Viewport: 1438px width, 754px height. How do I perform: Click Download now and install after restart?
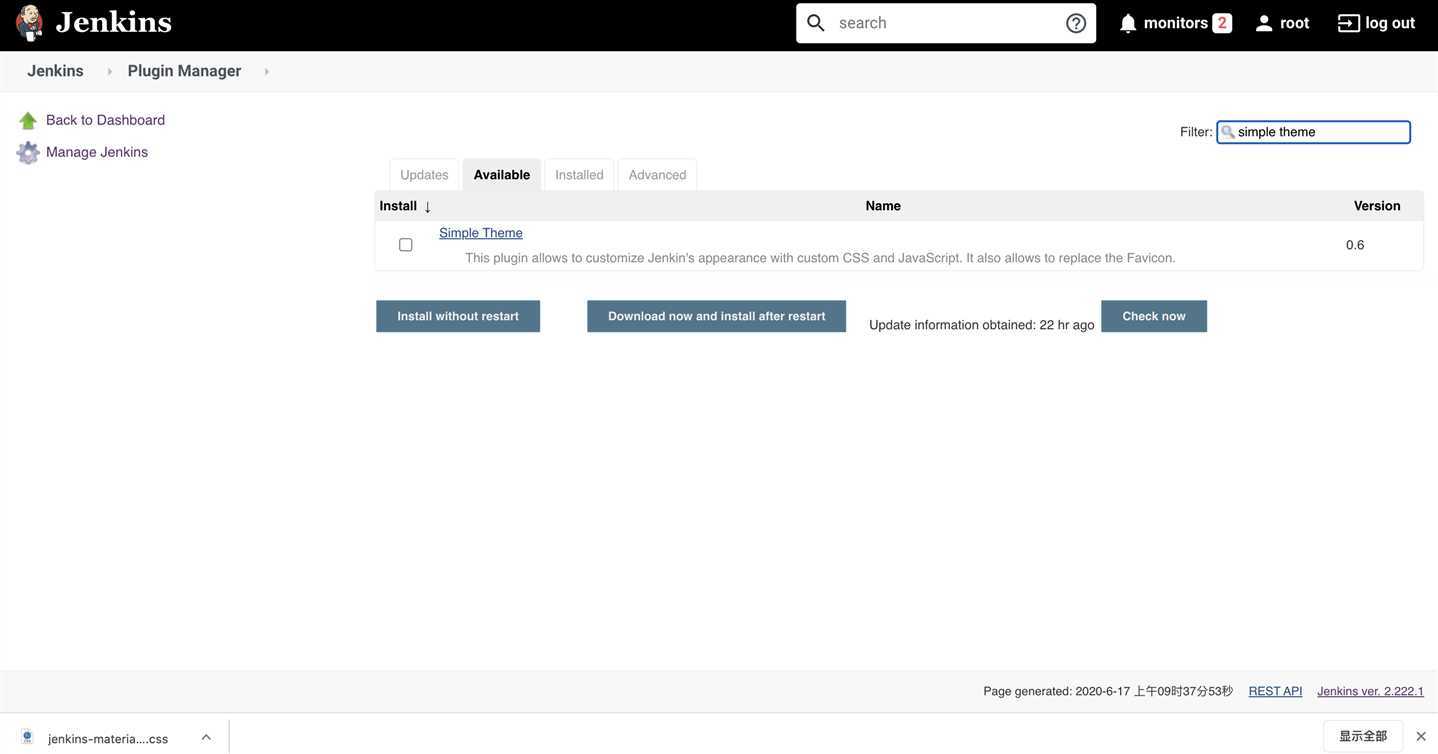tap(716, 316)
